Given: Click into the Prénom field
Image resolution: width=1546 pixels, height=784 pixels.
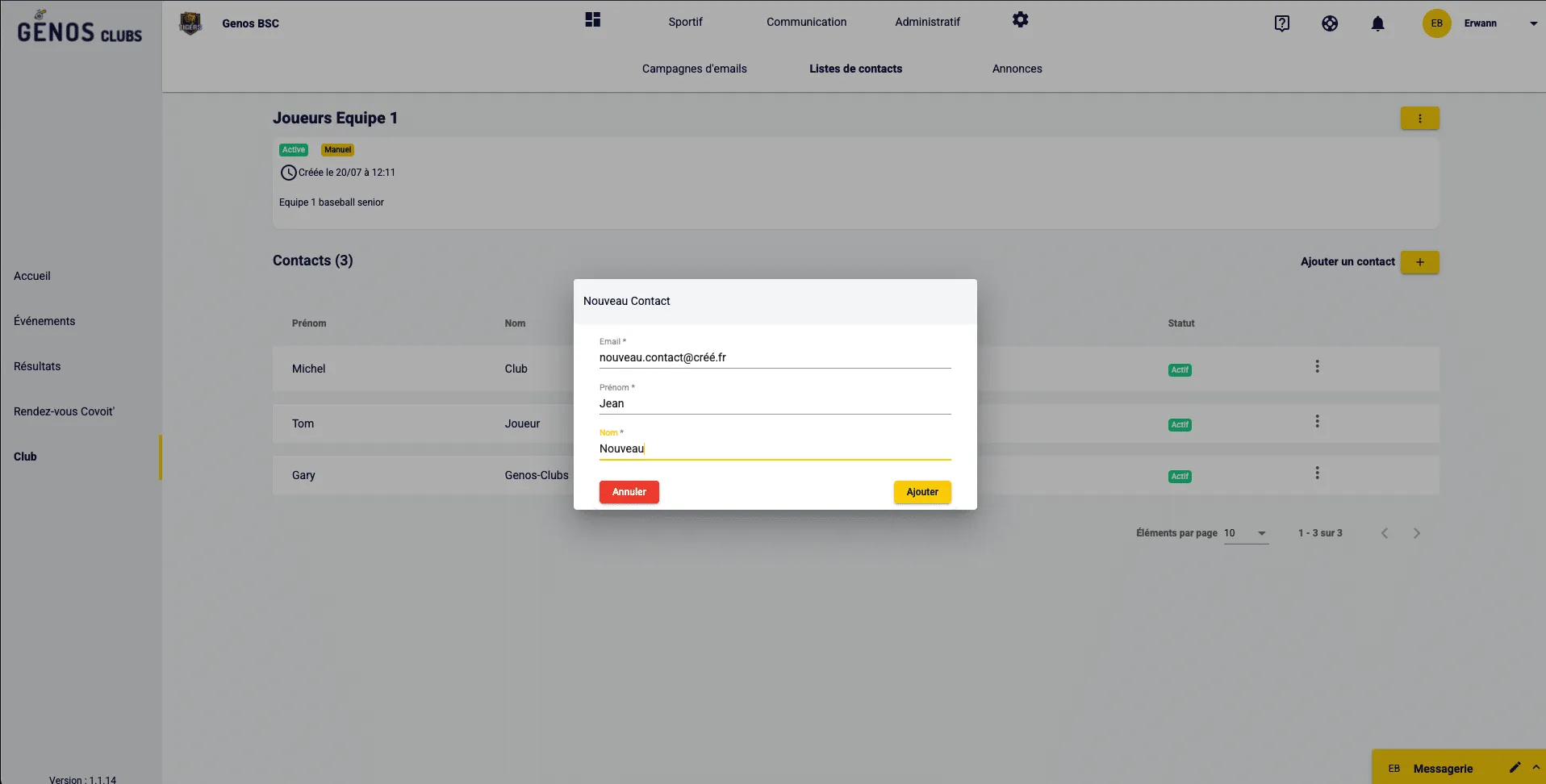Looking at the screenshot, I should coord(775,403).
